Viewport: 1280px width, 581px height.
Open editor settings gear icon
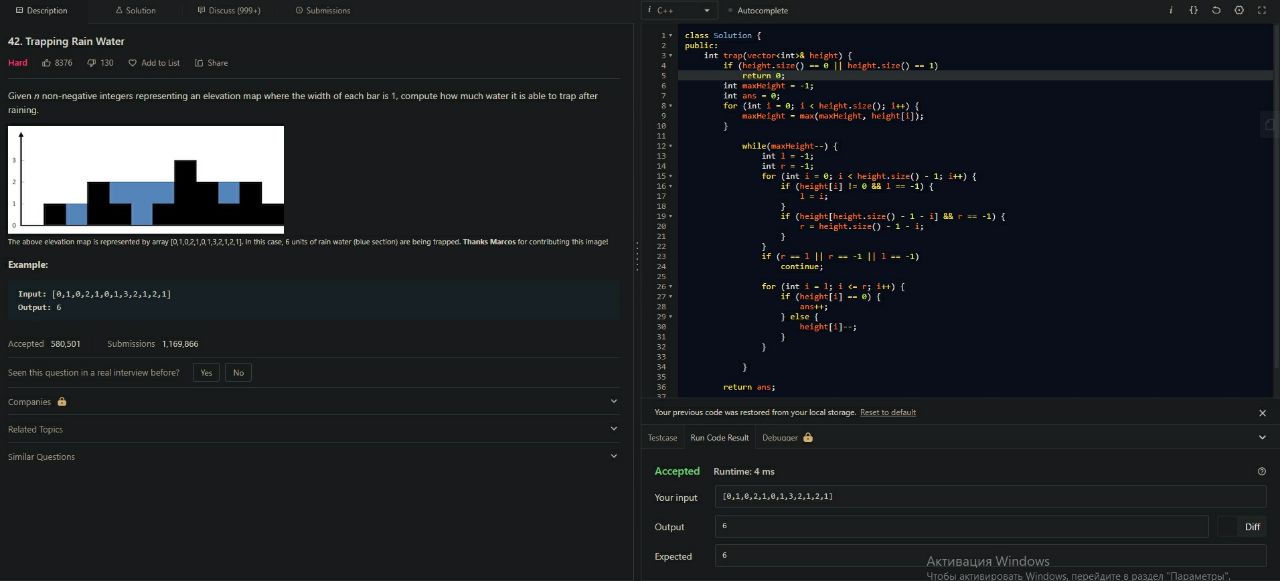coord(1239,10)
